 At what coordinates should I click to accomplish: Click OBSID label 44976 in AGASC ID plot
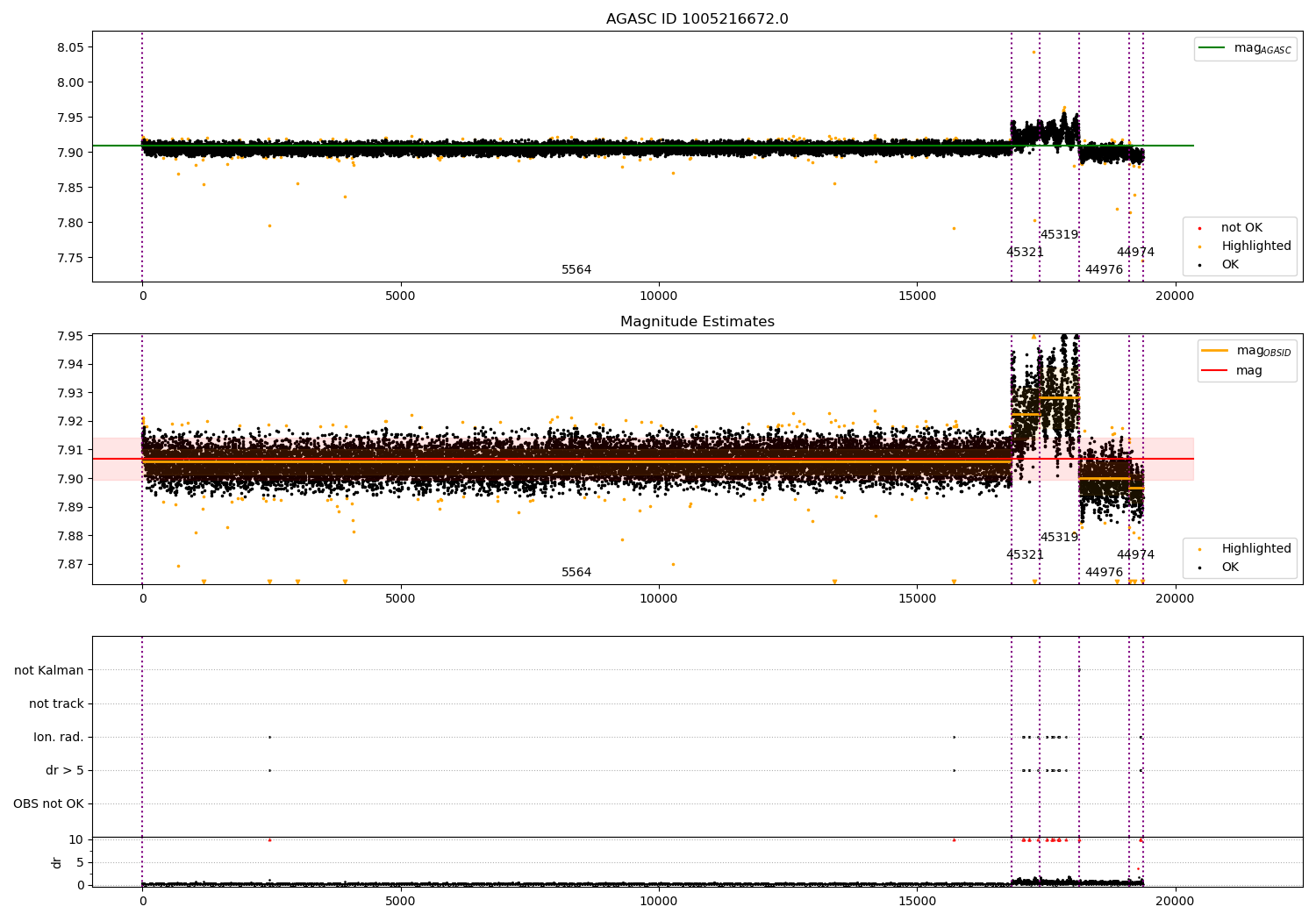click(1104, 270)
